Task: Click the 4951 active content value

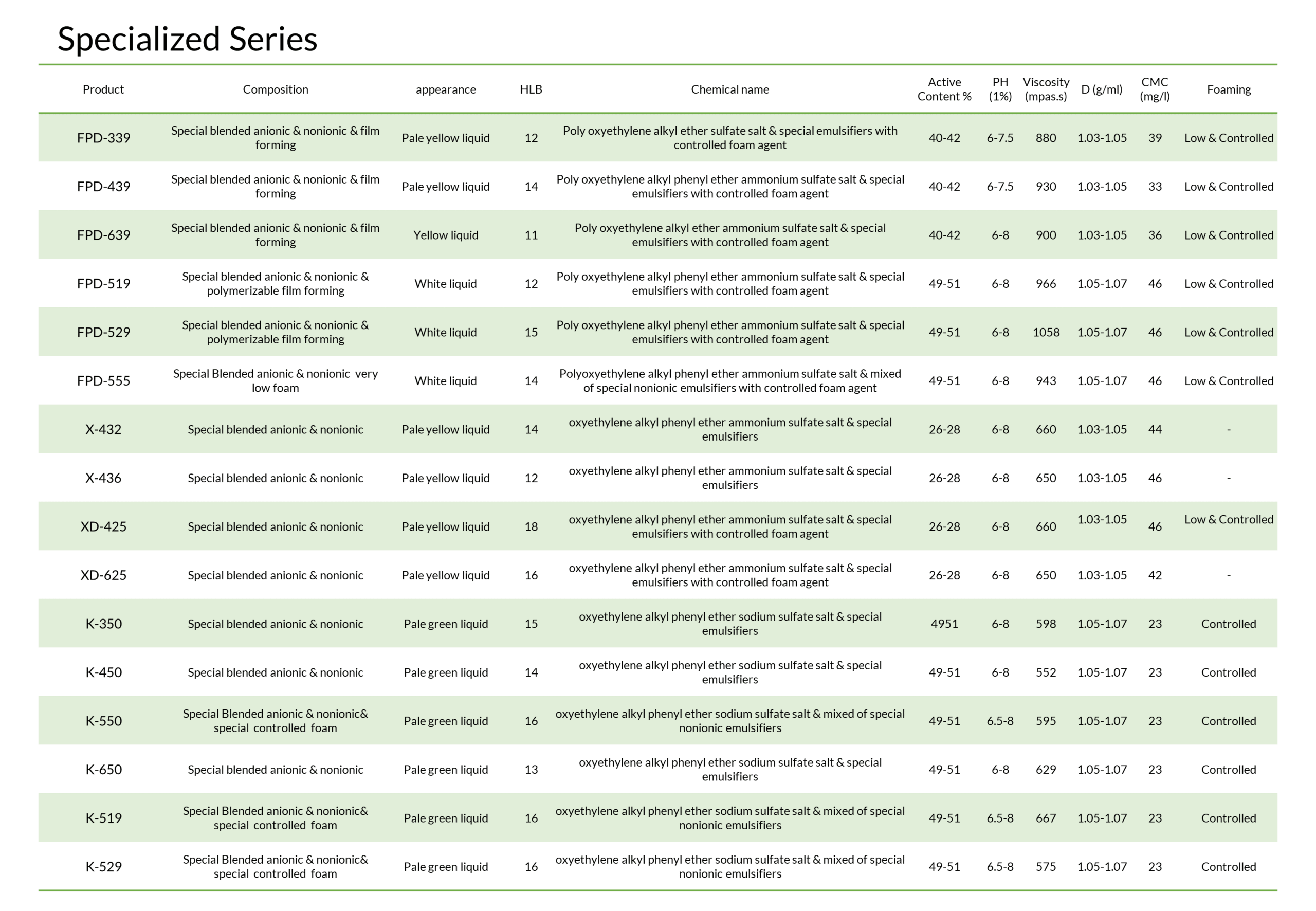Action: click(x=944, y=623)
